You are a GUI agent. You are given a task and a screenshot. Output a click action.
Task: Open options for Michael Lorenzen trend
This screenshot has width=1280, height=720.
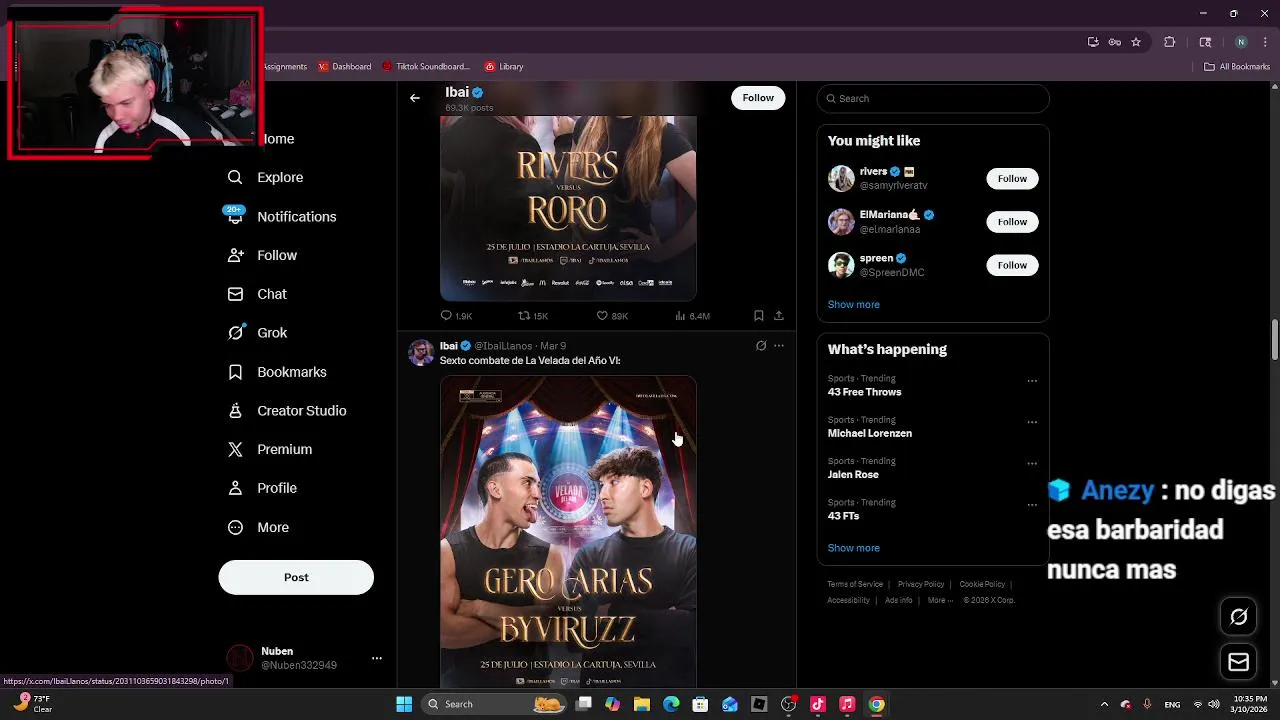1032,422
